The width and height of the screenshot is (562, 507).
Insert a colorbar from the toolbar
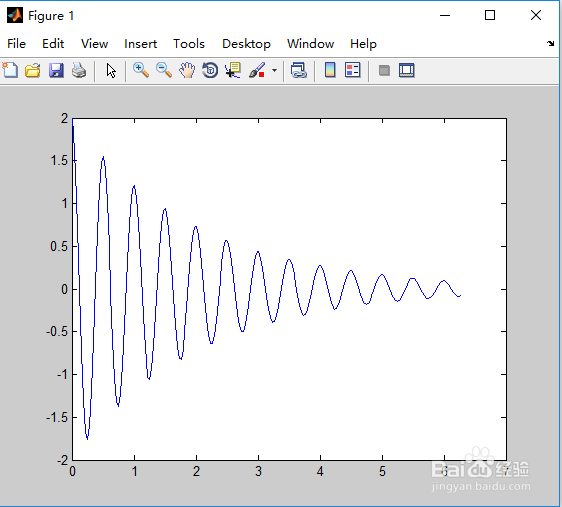tap(330, 70)
